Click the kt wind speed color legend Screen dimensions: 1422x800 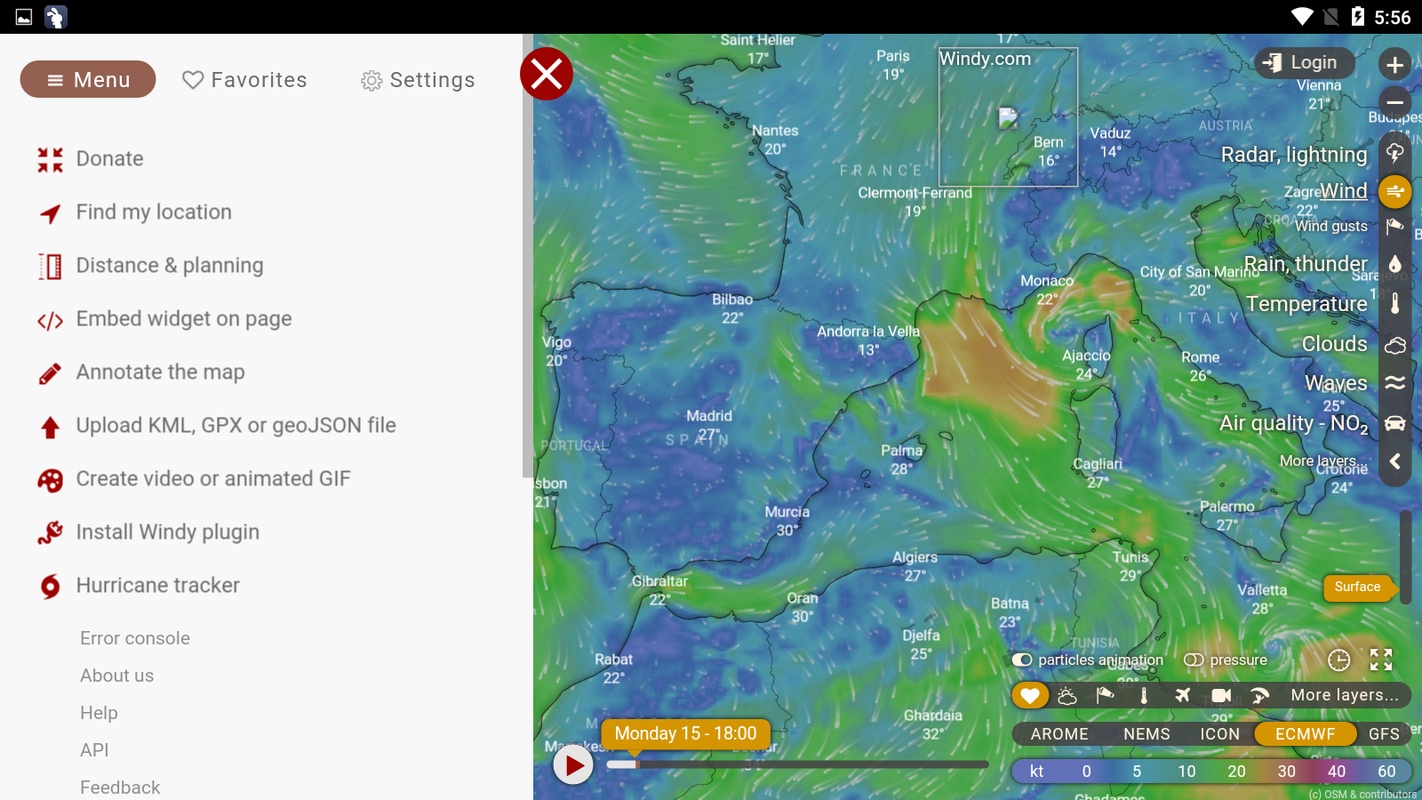pos(1214,772)
